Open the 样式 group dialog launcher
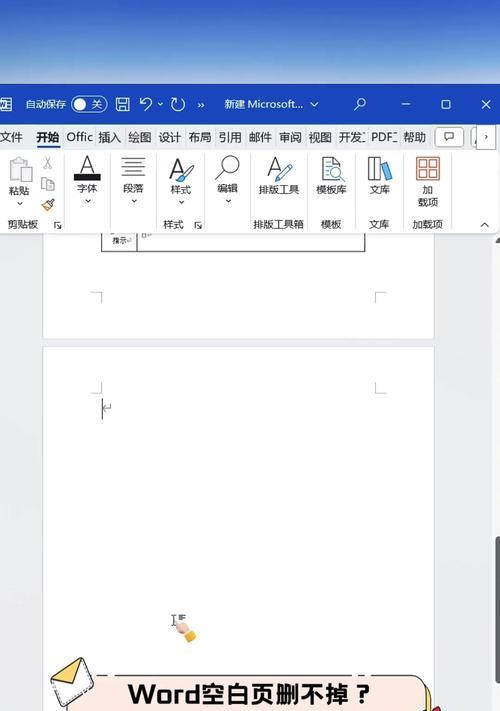Screen dimensions: 500x711 [198, 225]
